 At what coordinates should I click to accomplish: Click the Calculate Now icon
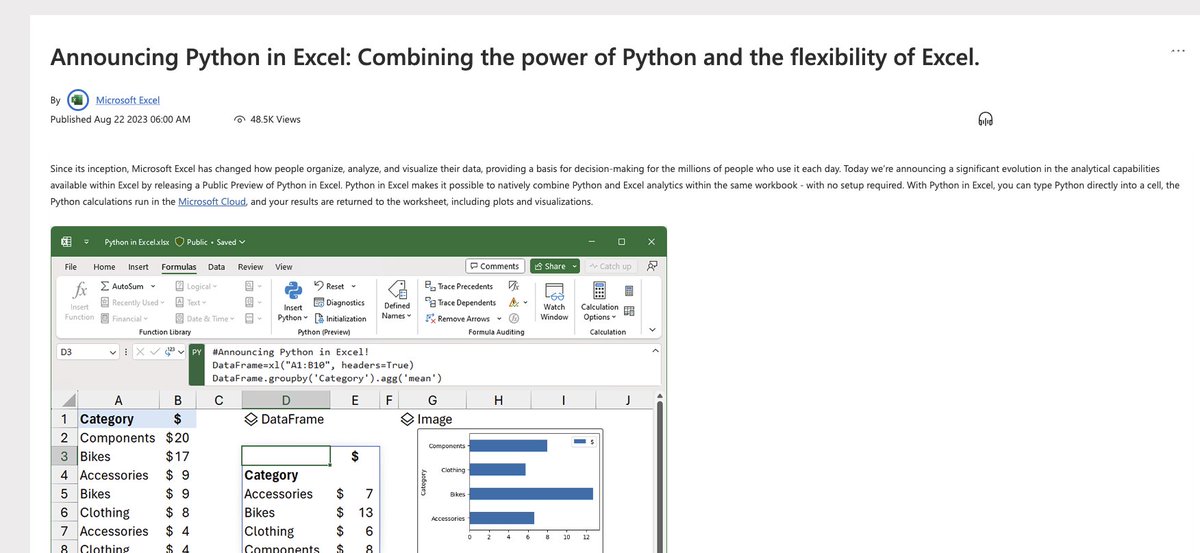[x=629, y=291]
